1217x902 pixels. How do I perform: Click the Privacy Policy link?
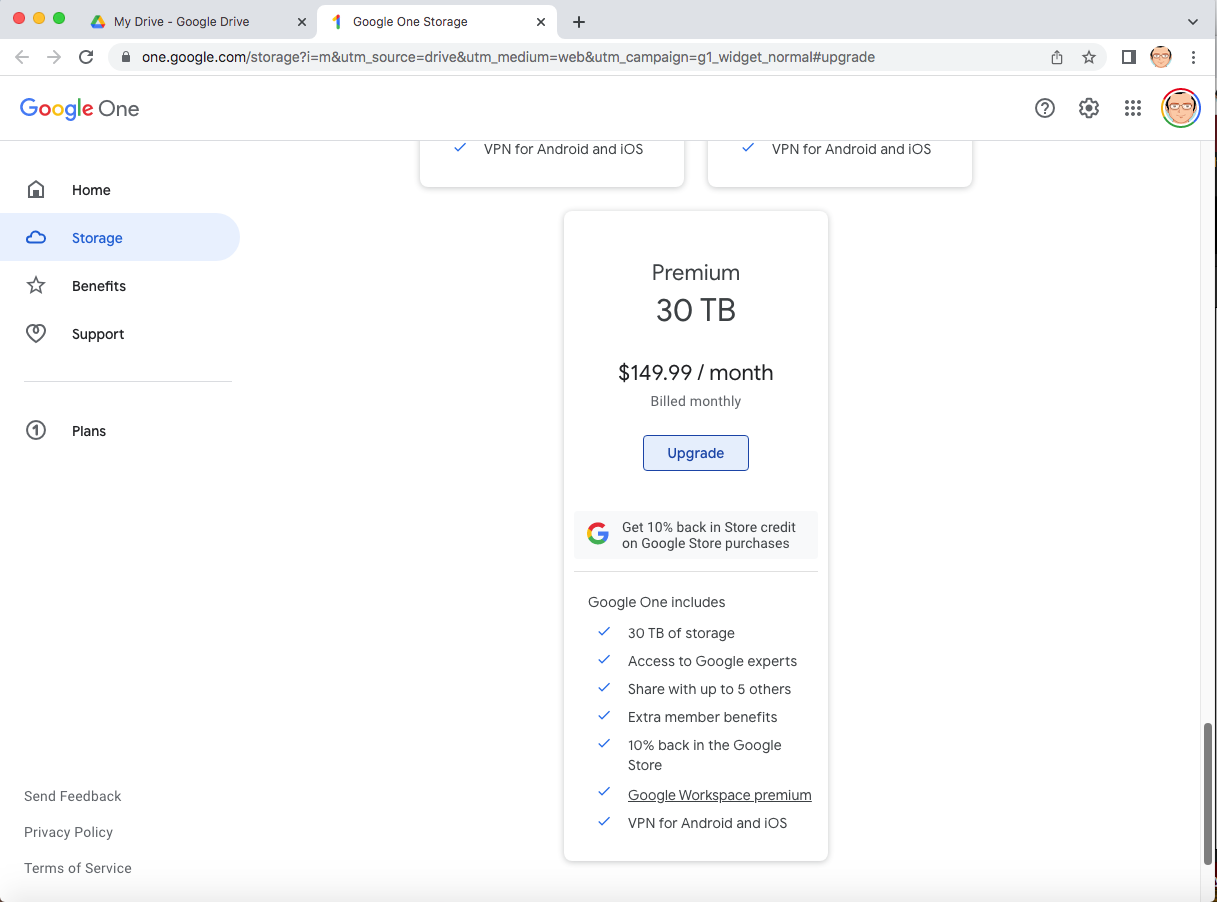[x=68, y=832]
